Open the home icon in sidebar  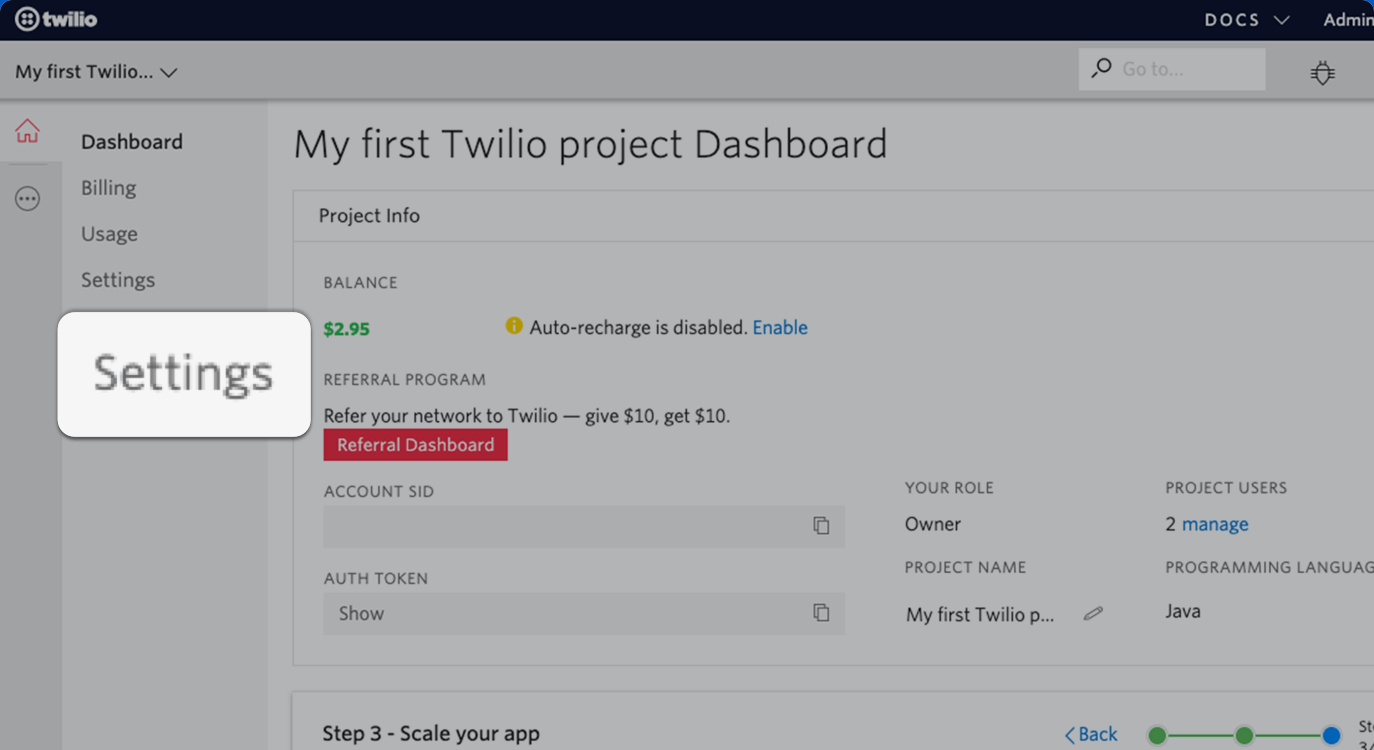click(27, 131)
